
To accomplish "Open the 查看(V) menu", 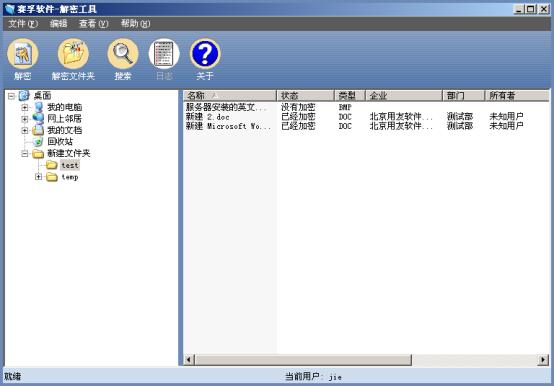I will (93, 24).
